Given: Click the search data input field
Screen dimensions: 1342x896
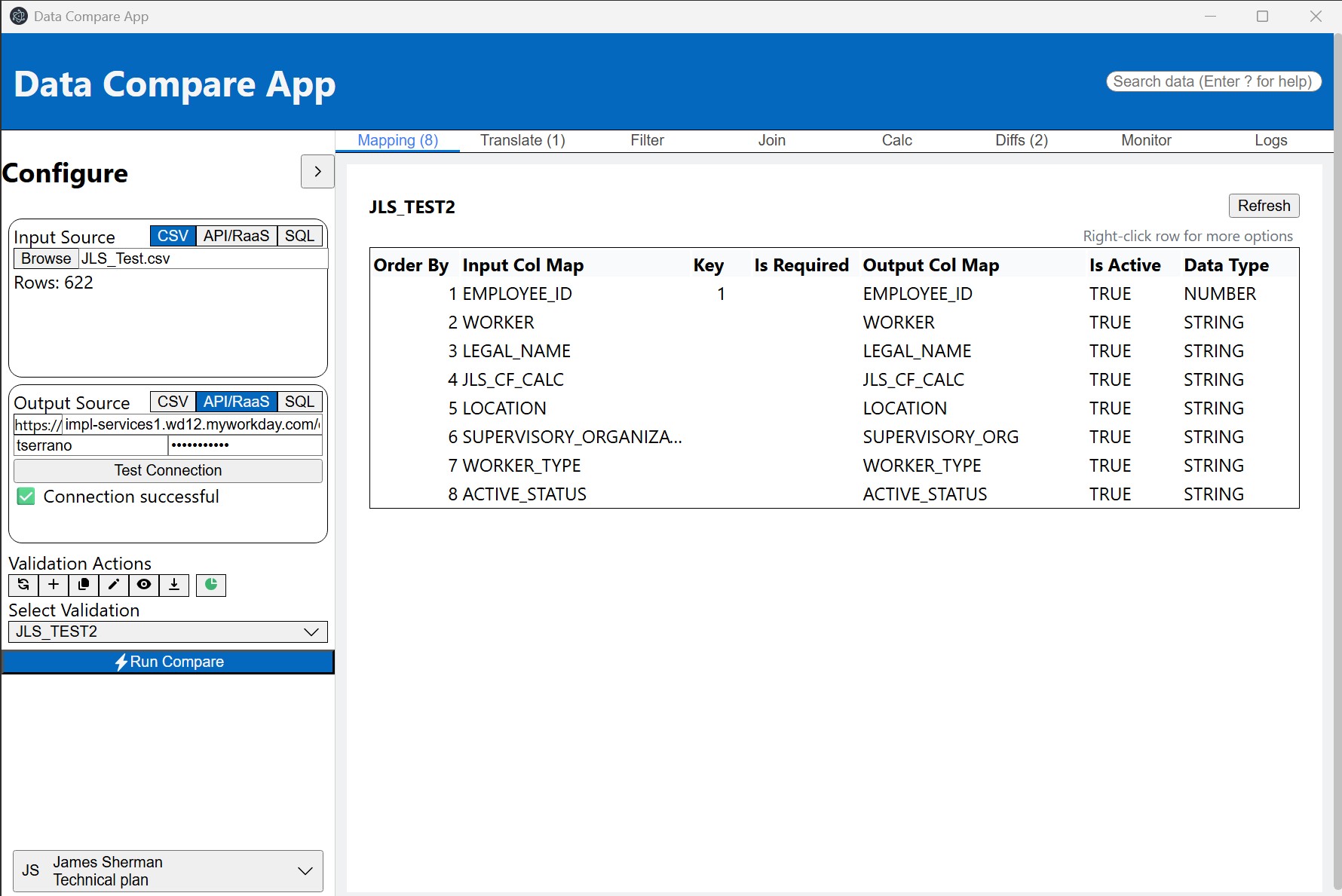Looking at the screenshot, I should coord(1213,81).
